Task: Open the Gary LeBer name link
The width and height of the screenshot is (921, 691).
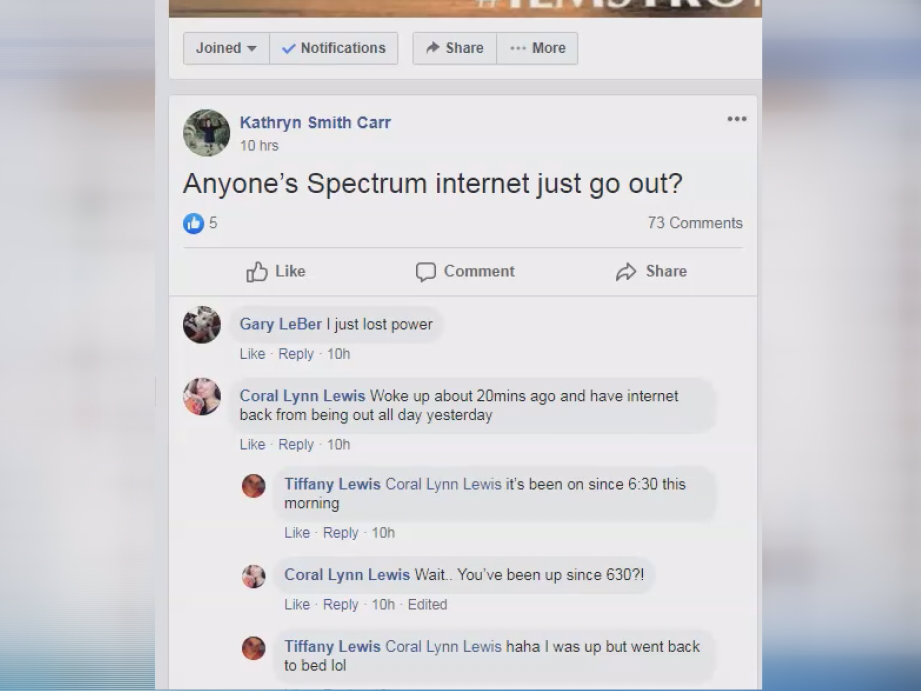Action: coord(280,324)
